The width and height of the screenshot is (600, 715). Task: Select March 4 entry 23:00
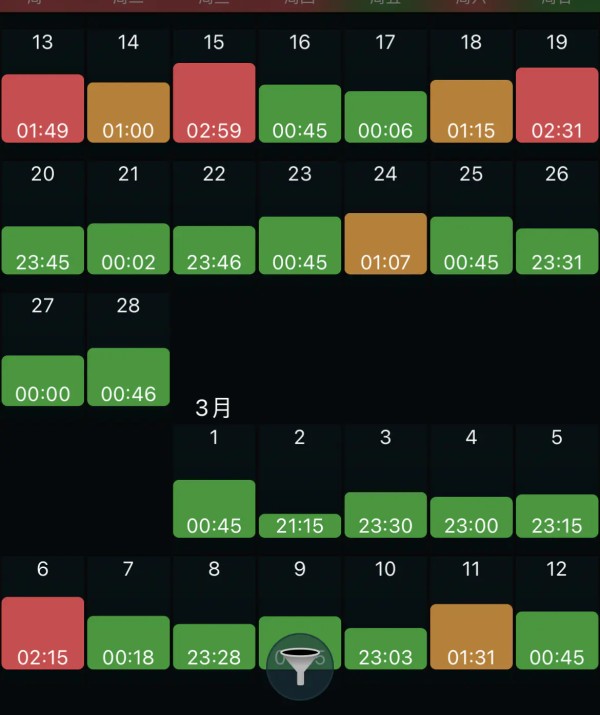click(x=471, y=518)
